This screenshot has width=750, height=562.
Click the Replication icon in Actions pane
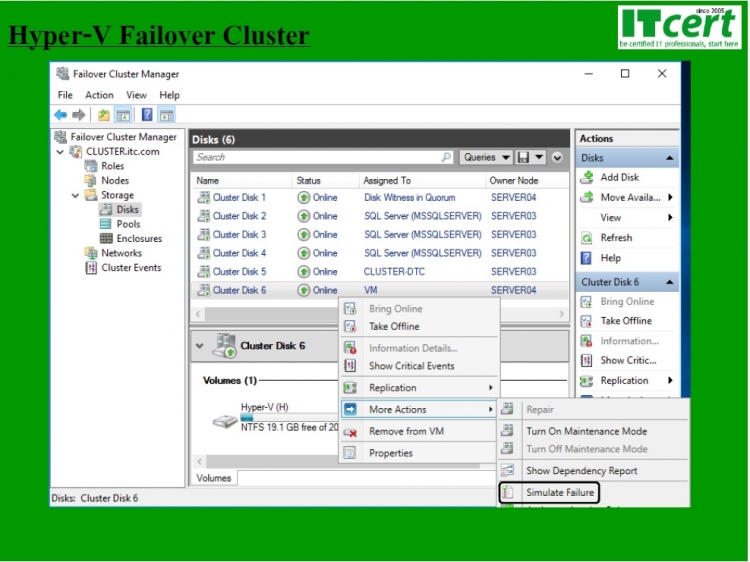point(586,381)
